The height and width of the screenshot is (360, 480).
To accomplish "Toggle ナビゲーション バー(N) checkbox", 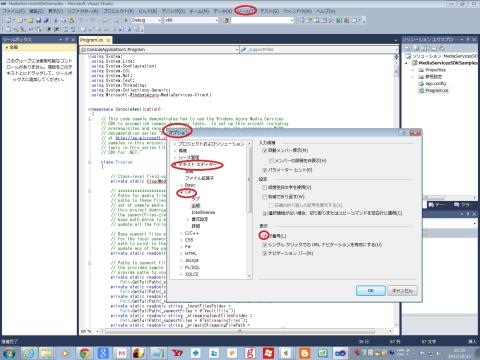I will (265, 253).
